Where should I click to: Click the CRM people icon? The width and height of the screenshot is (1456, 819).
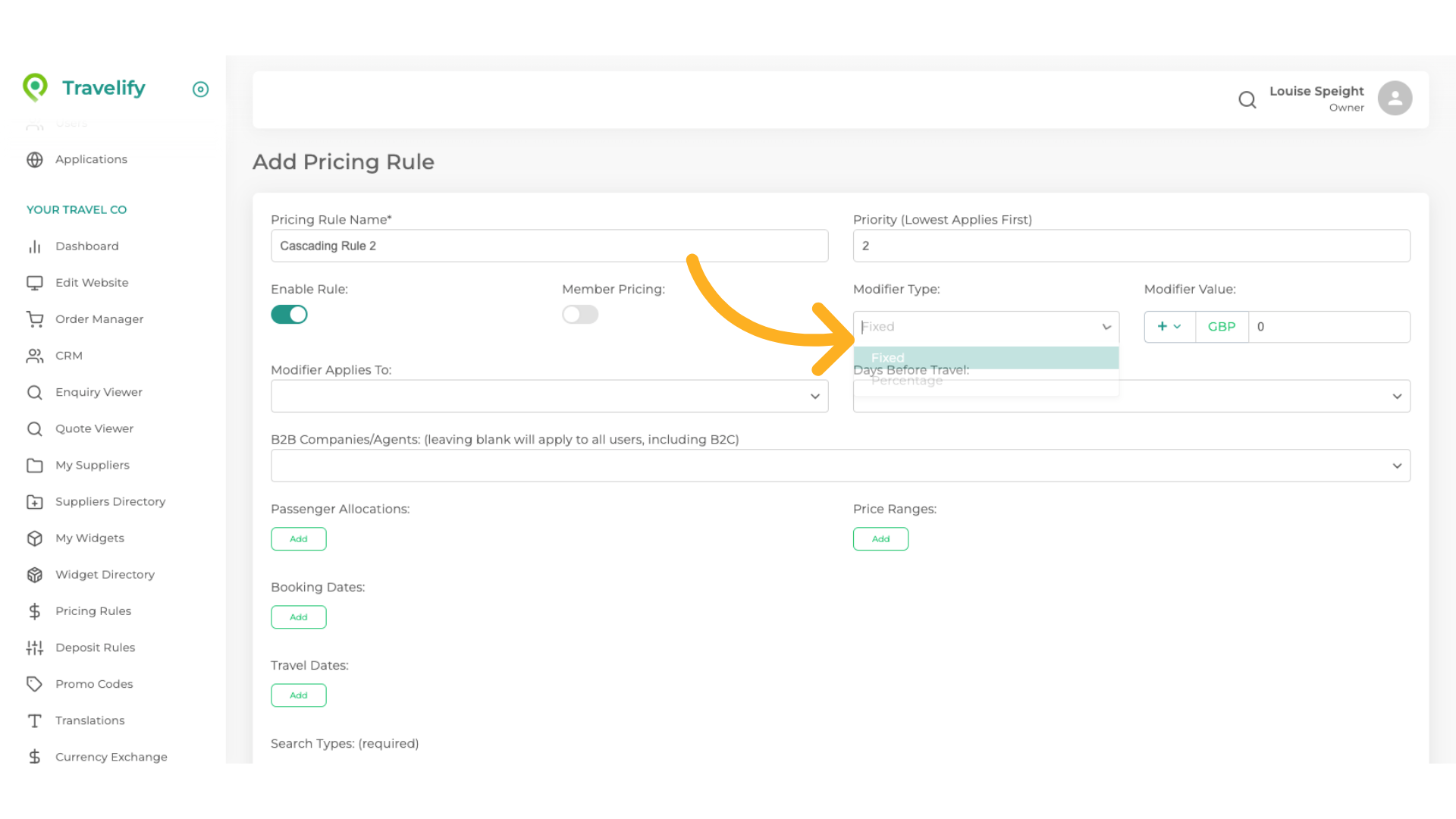click(35, 356)
